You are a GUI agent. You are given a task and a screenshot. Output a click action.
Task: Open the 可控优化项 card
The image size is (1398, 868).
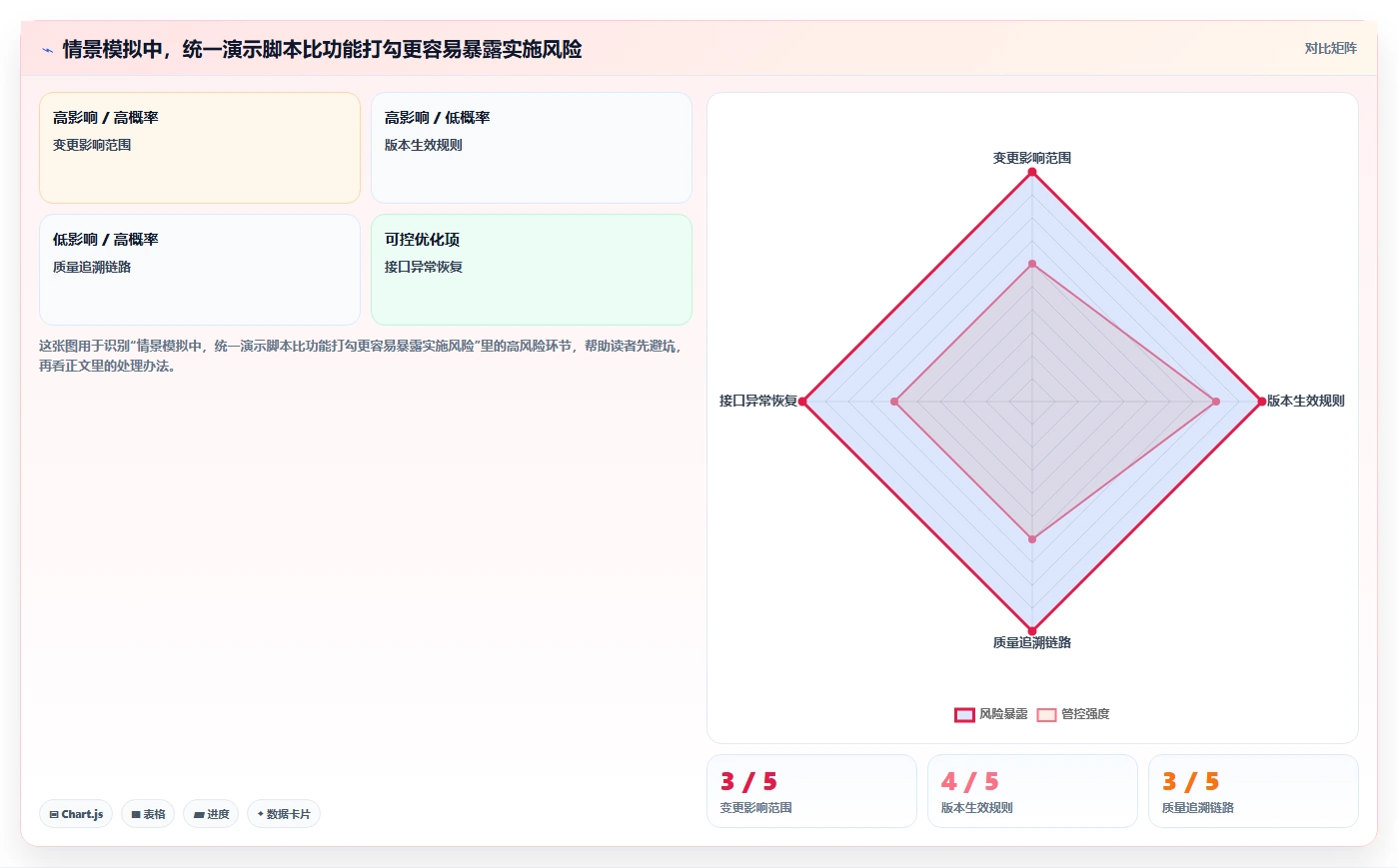[532, 270]
